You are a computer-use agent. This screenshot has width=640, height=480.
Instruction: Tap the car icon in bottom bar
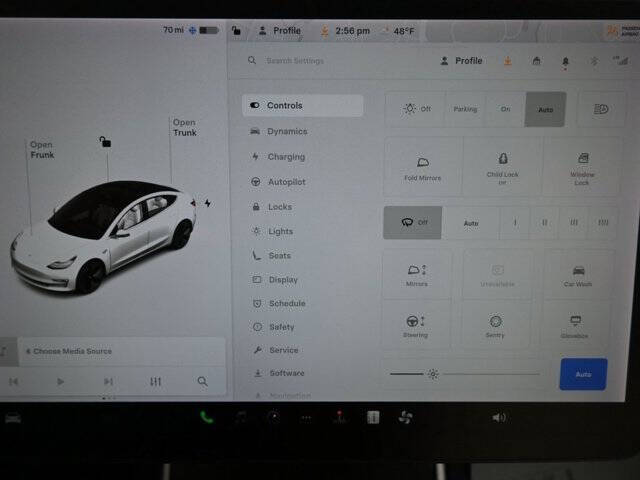(x=13, y=418)
